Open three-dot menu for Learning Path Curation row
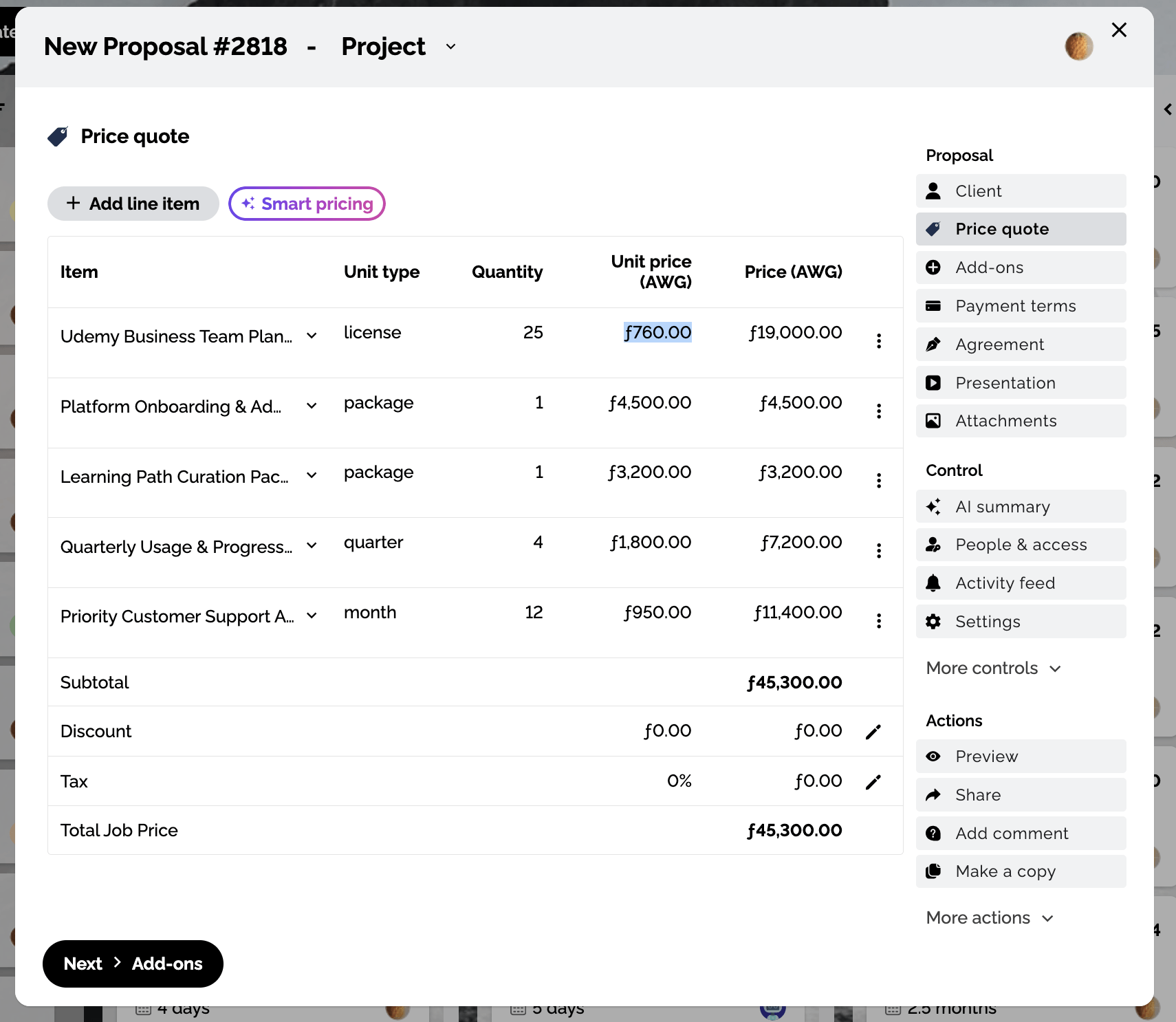The image size is (1176, 1022). pos(878,481)
